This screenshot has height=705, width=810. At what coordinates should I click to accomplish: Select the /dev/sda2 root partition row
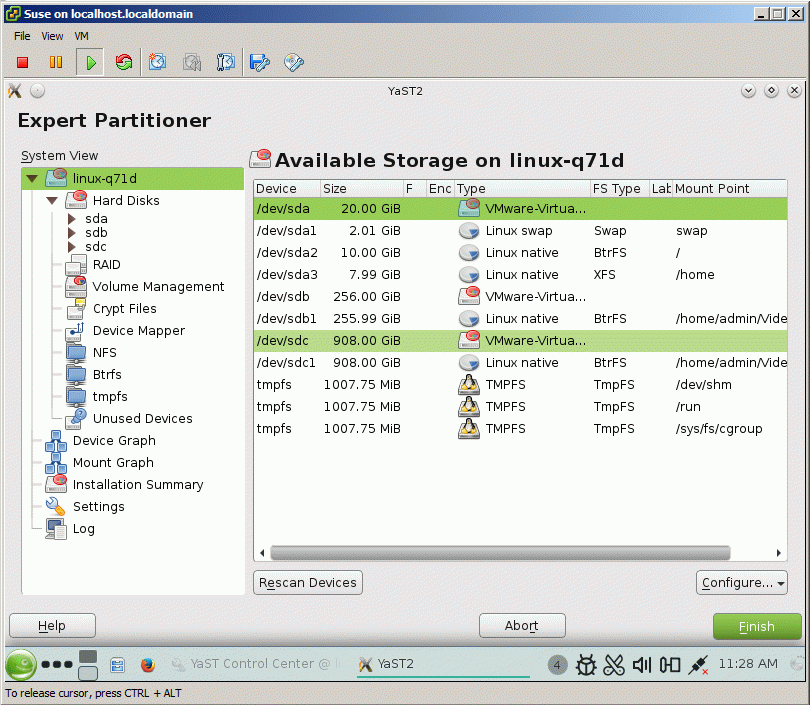coord(520,253)
